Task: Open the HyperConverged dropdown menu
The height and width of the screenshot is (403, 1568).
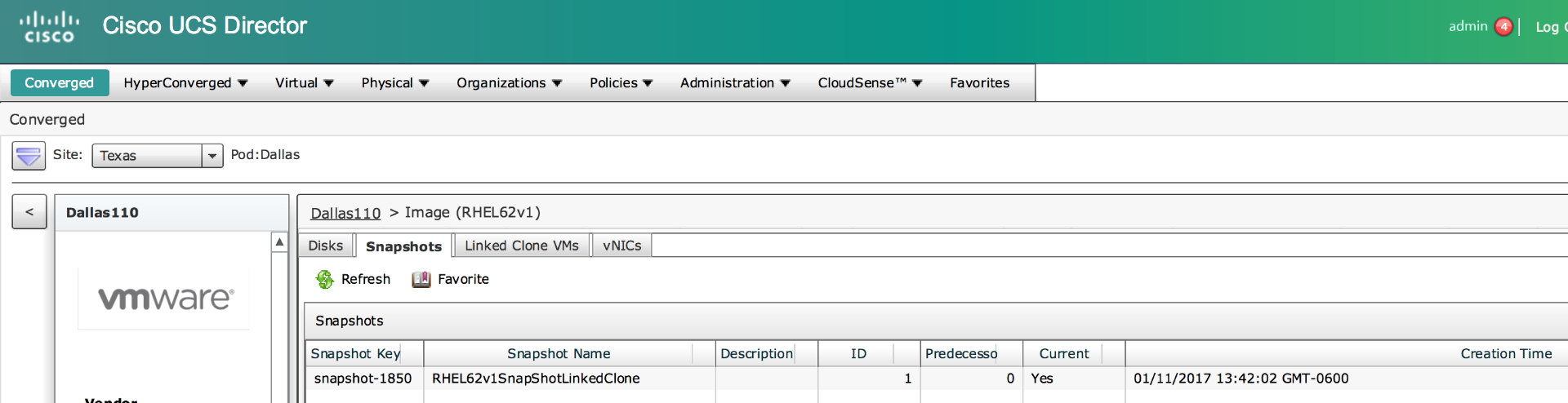Action: pyautogui.click(x=185, y=83)
